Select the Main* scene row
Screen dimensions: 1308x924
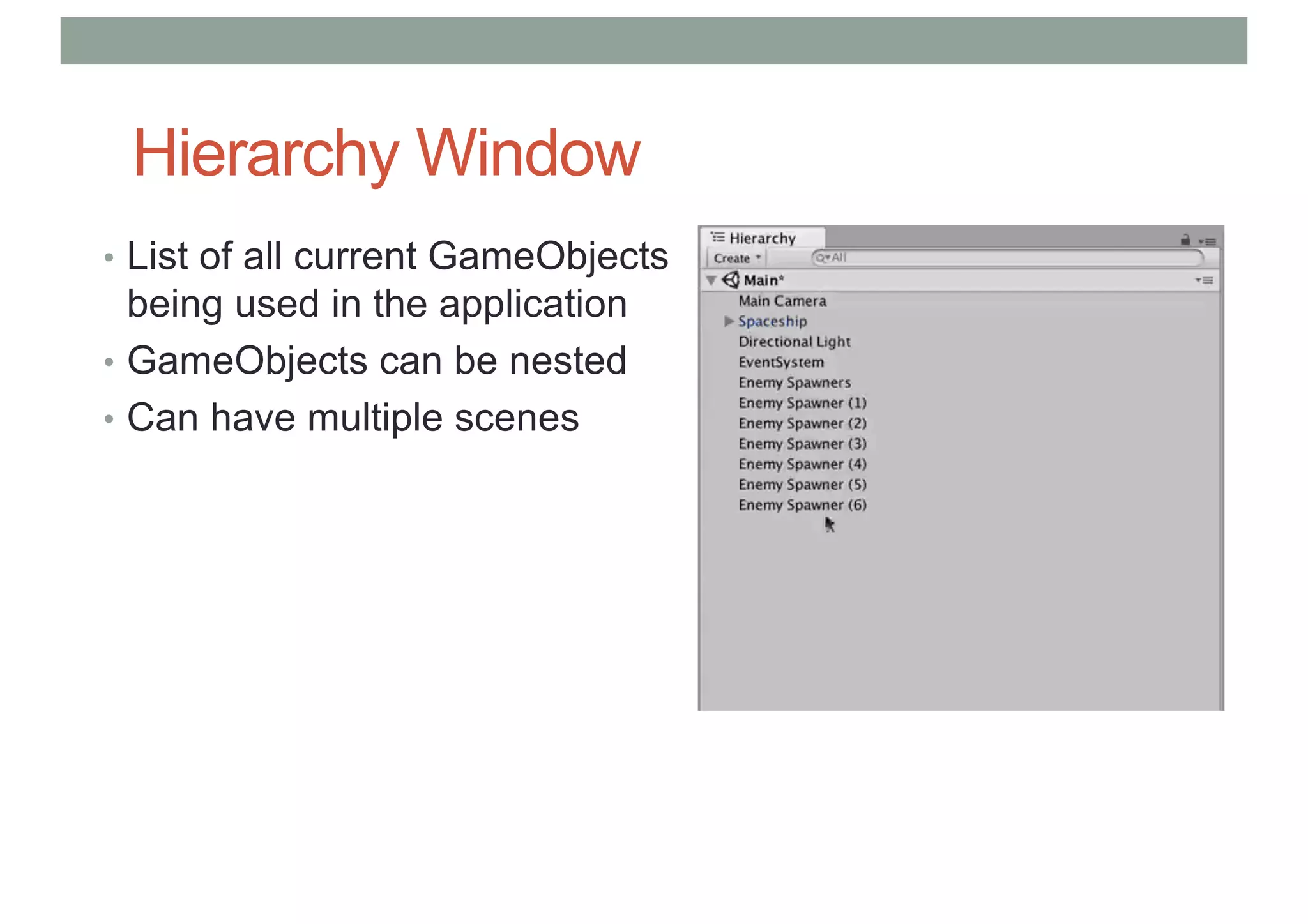pos(961,280)
